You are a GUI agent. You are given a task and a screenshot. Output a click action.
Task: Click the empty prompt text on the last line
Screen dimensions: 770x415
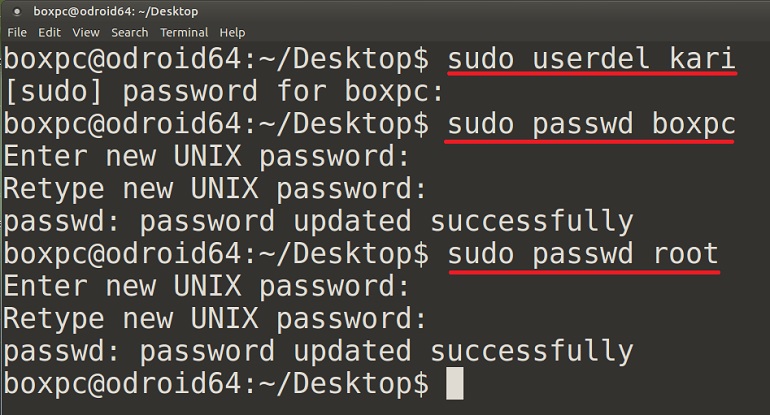216,384
